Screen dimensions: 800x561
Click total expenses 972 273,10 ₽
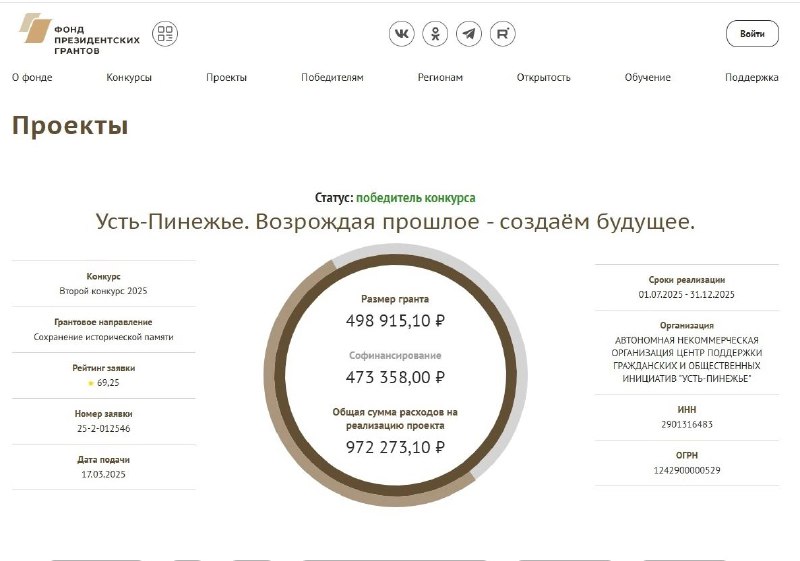pyautogui.click(x=395, y=447)
